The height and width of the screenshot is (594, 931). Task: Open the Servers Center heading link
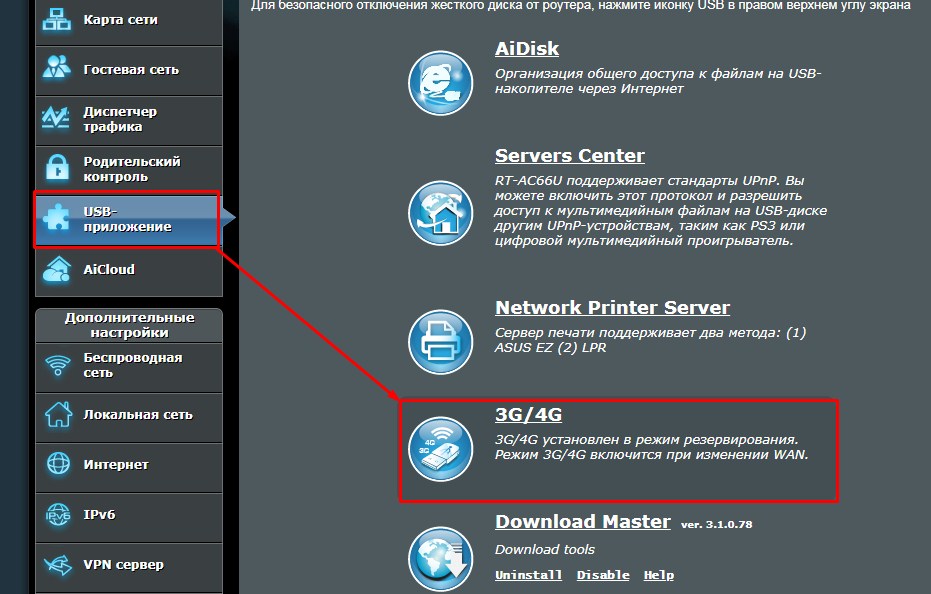(569, 156)
